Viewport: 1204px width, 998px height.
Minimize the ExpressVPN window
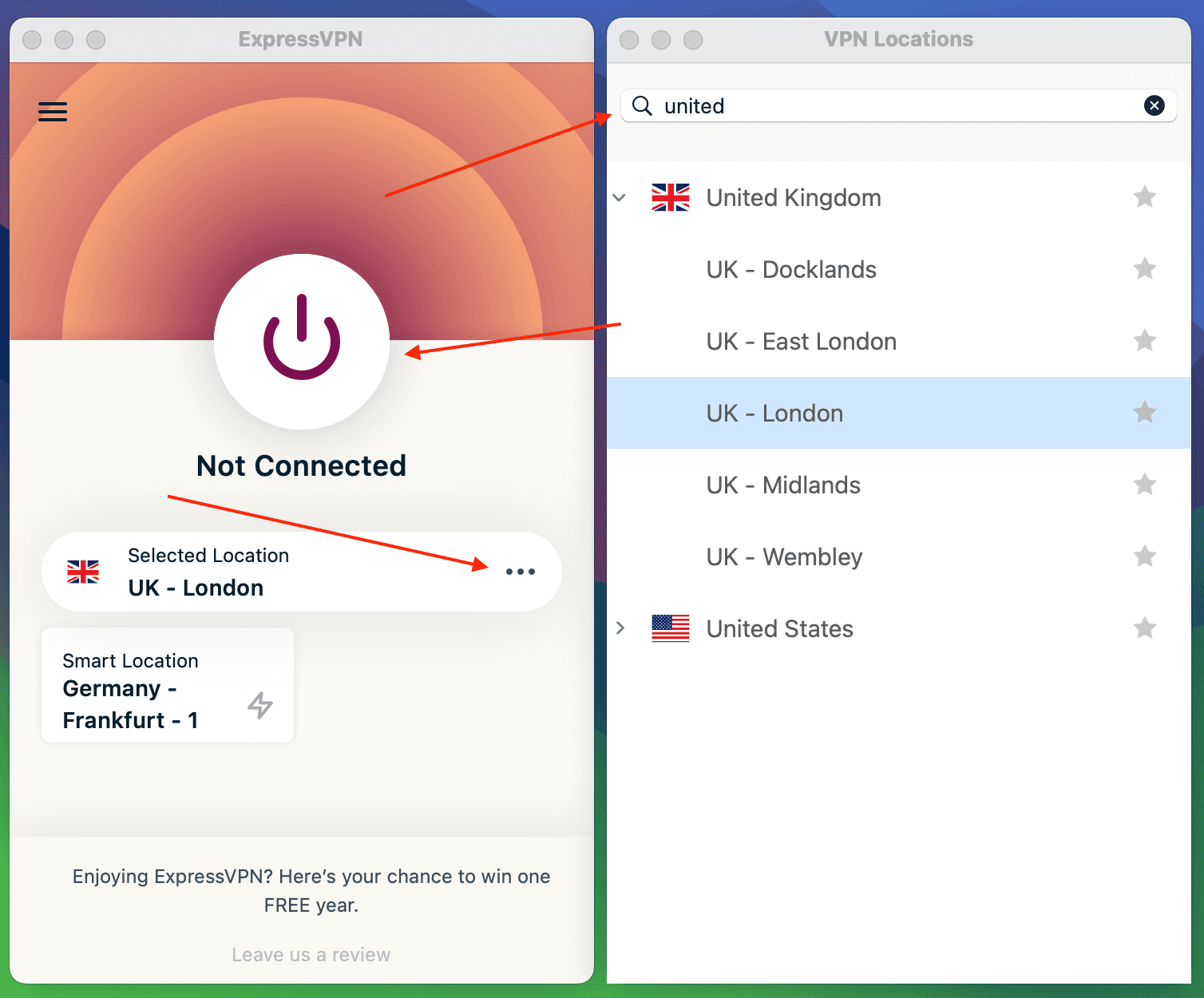coord(64,39)
